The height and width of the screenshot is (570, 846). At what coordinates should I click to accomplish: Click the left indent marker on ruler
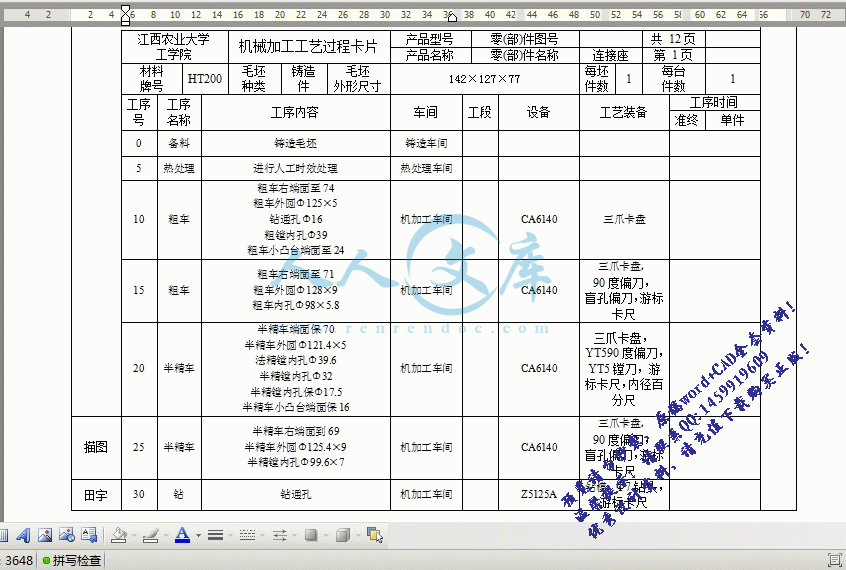click(x=126, y=15)
